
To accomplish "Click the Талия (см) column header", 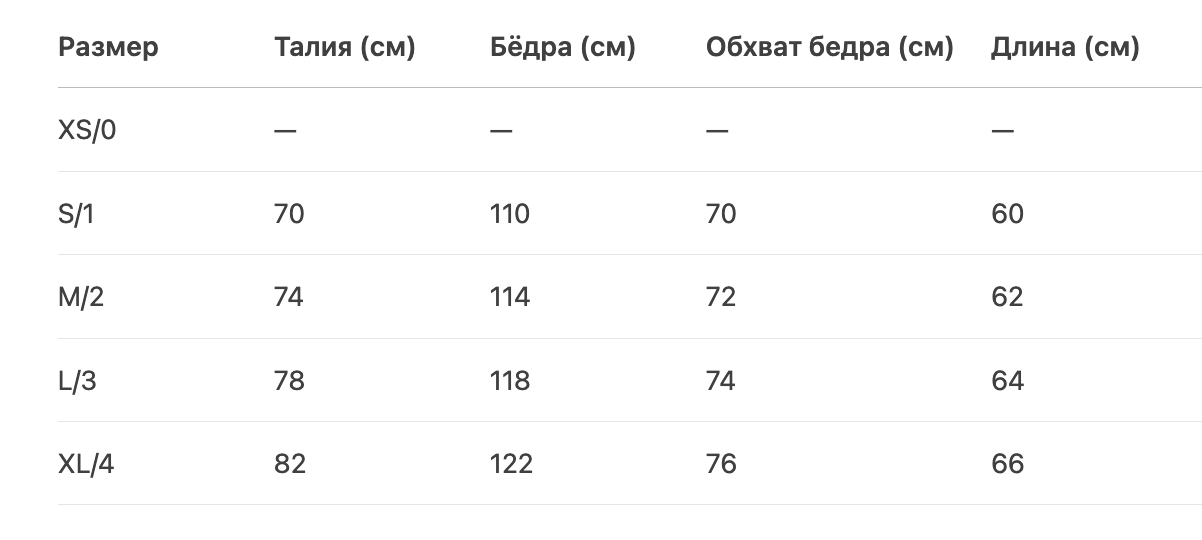I will [345, 47].
